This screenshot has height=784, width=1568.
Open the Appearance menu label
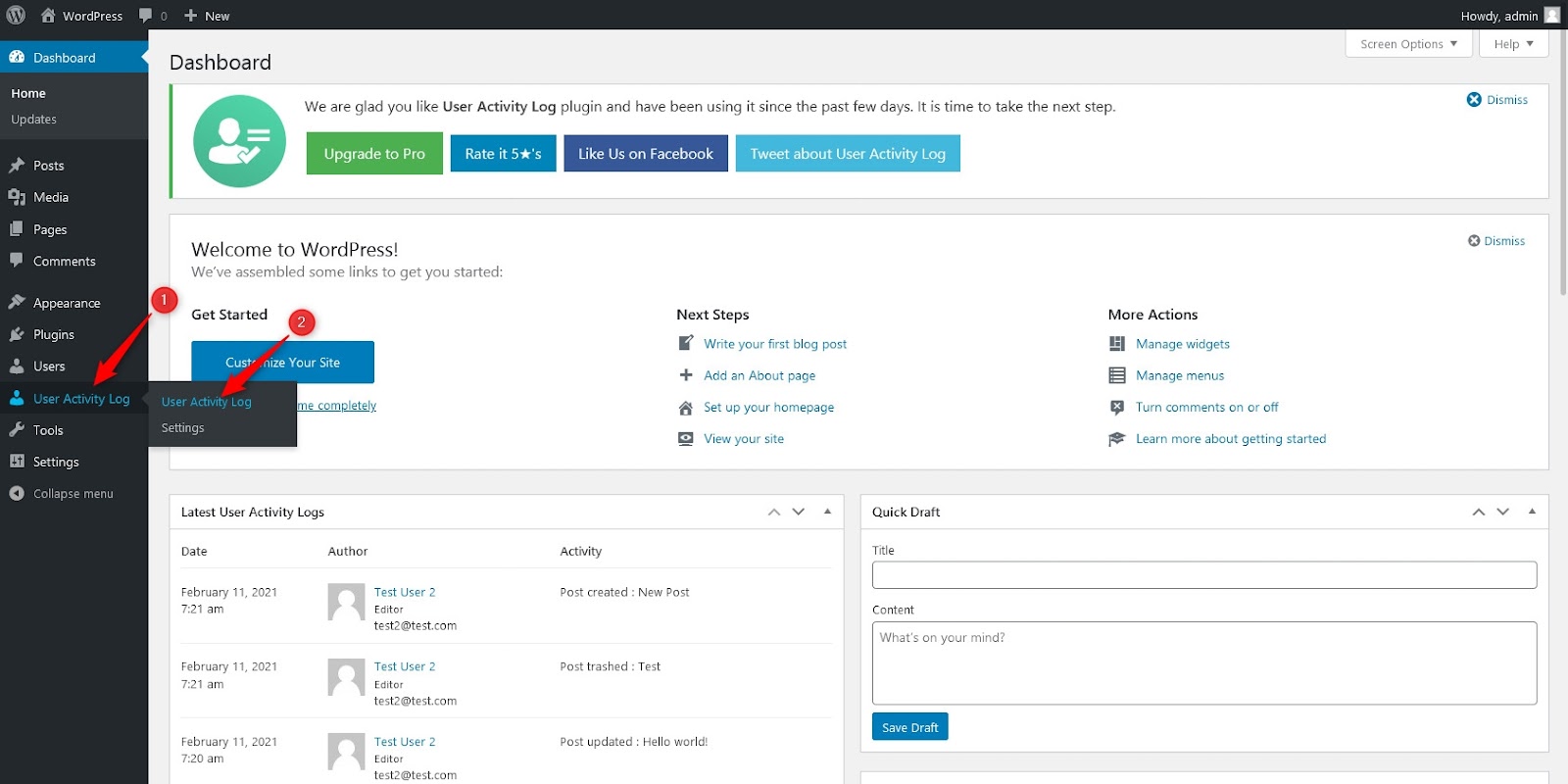coord(67,303)
